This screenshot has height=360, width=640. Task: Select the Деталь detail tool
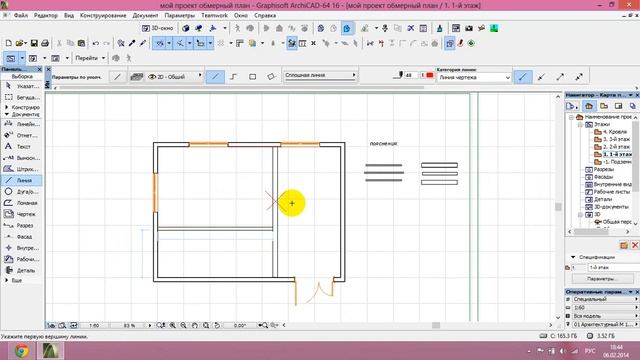tap(22, 270)
